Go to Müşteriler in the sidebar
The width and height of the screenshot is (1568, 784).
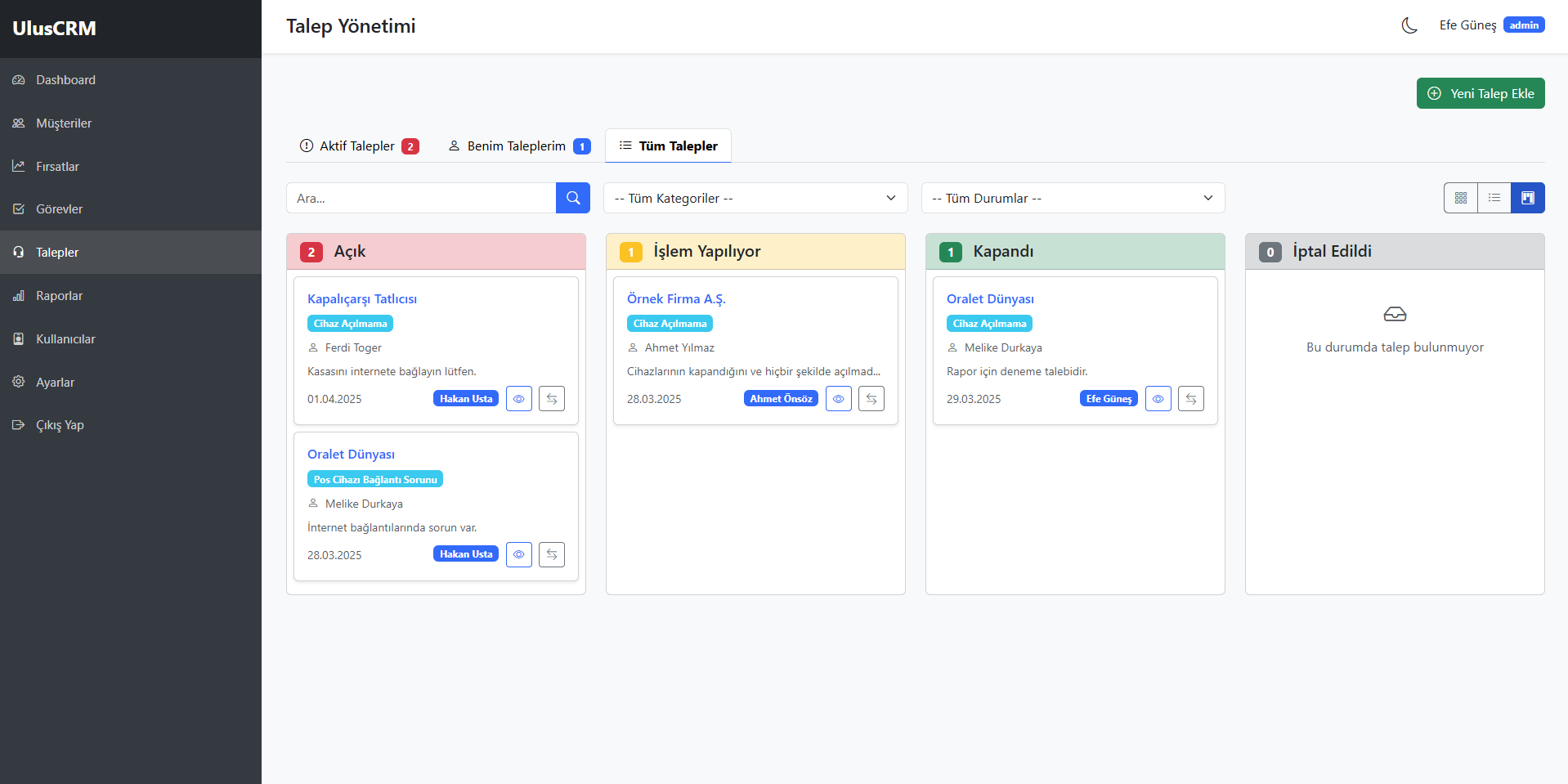pos(64,123)
